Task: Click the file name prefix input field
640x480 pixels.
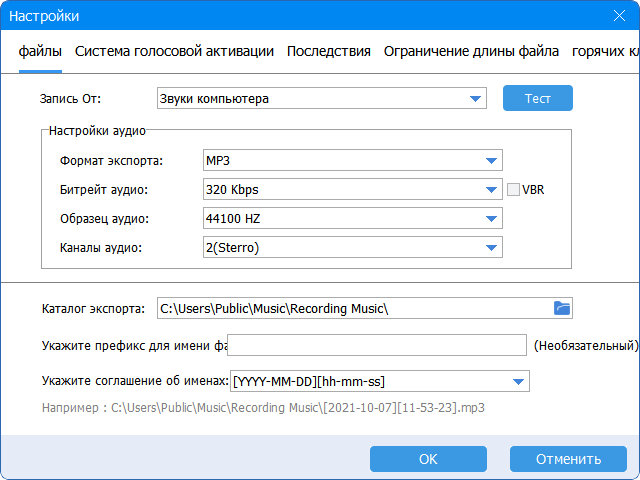Action: click(x=377, y=345)
